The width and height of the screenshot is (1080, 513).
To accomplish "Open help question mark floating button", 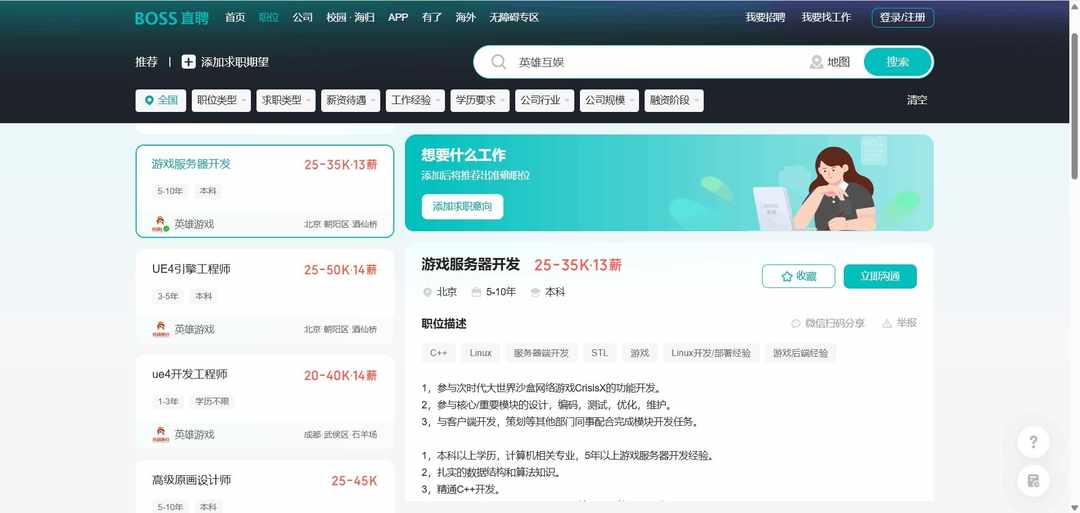I will pos(1033,441).
